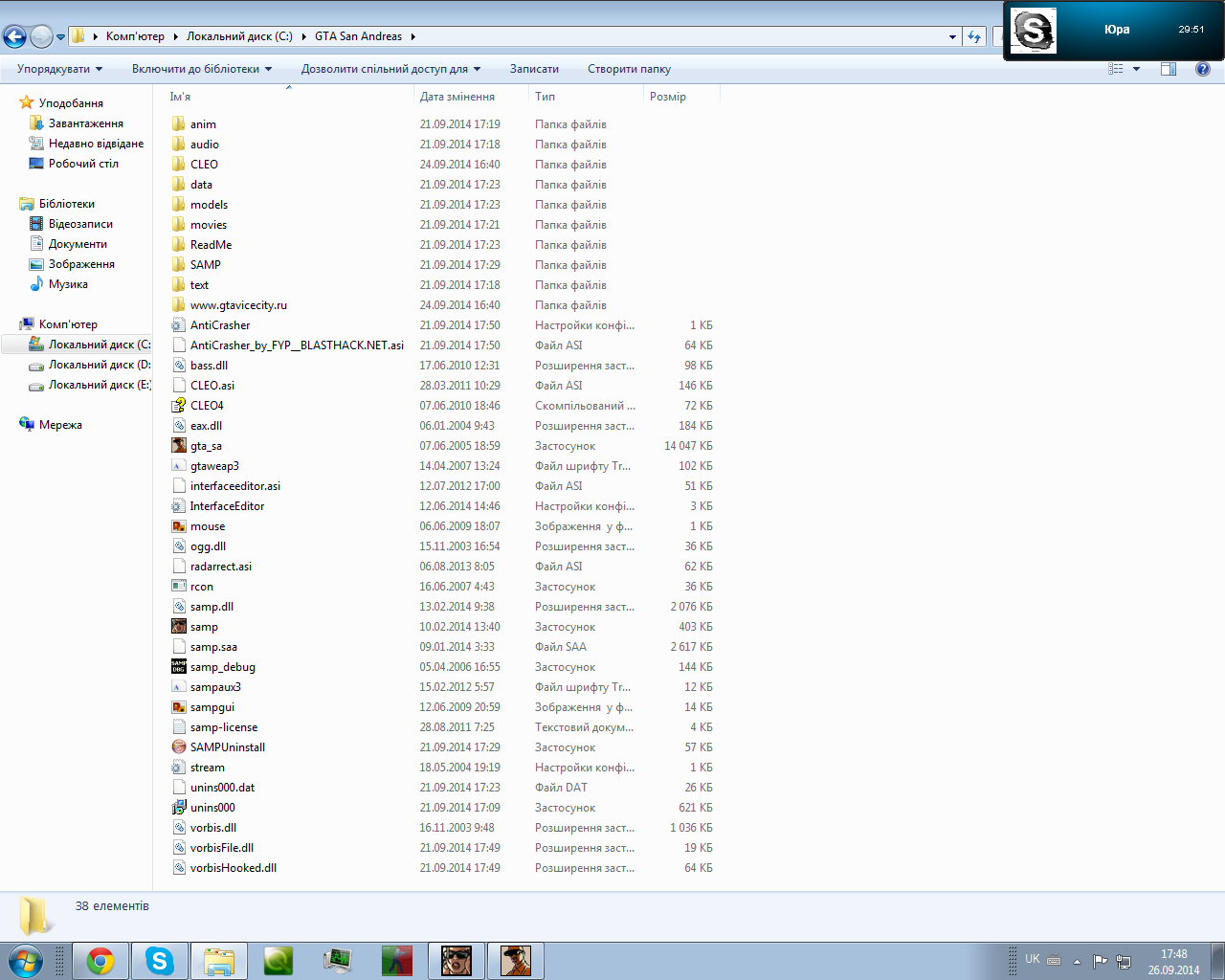Screen dimensions: 1225x980
Task: Sort by the Тип column header
Action: click(587, 97)
